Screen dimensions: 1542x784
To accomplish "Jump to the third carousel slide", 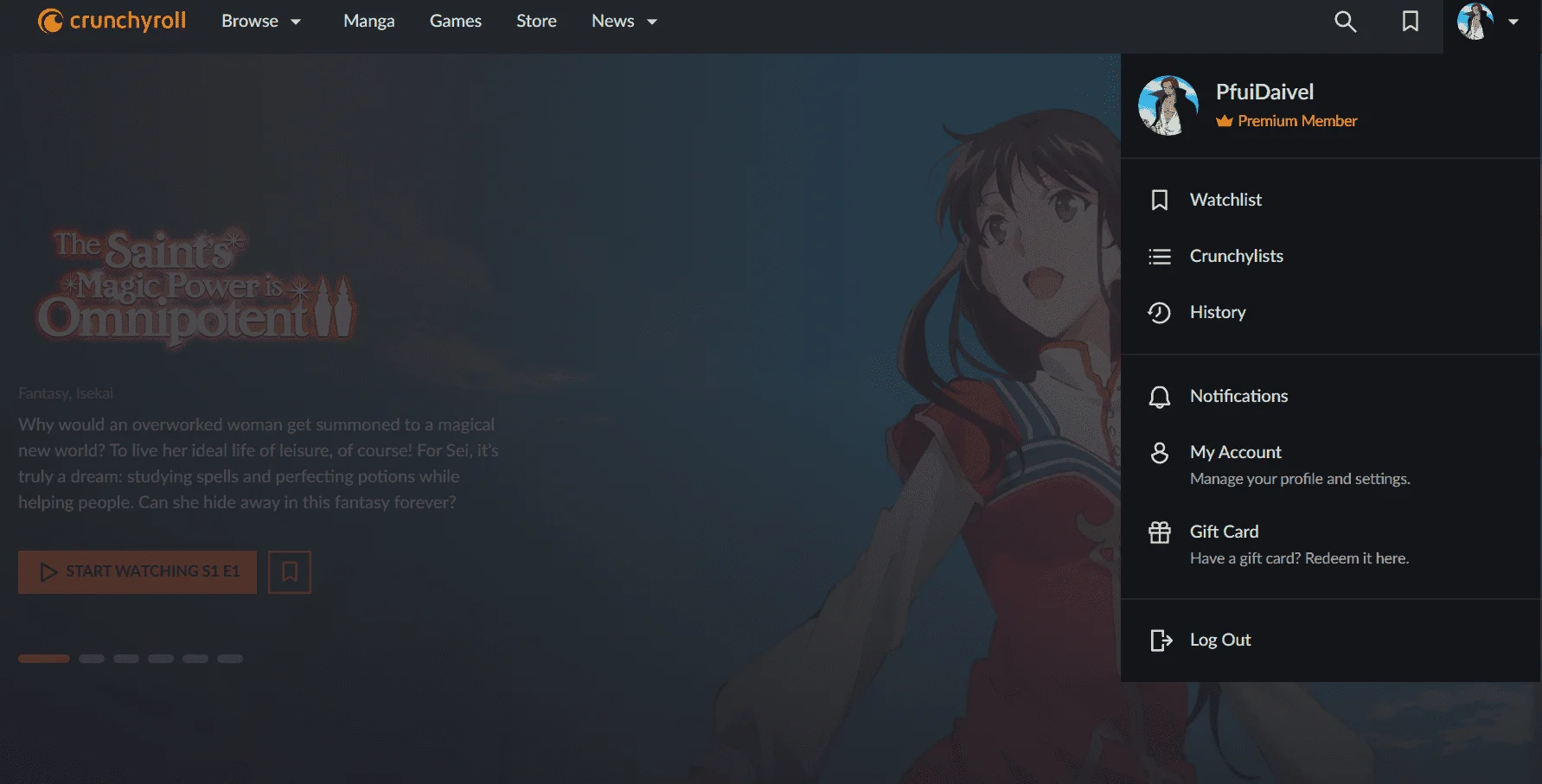I will [x=126, y=659].
